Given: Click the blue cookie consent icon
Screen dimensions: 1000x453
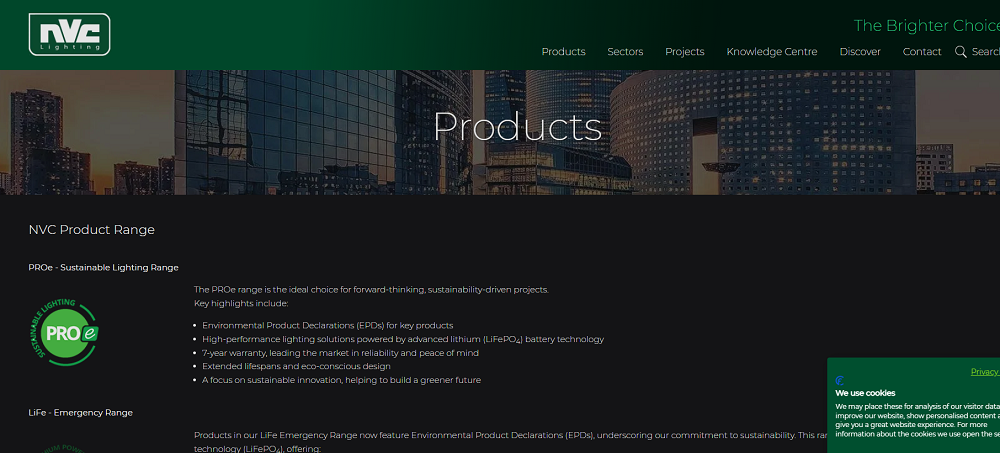Looking at the screenshot, I should [840, 381].
